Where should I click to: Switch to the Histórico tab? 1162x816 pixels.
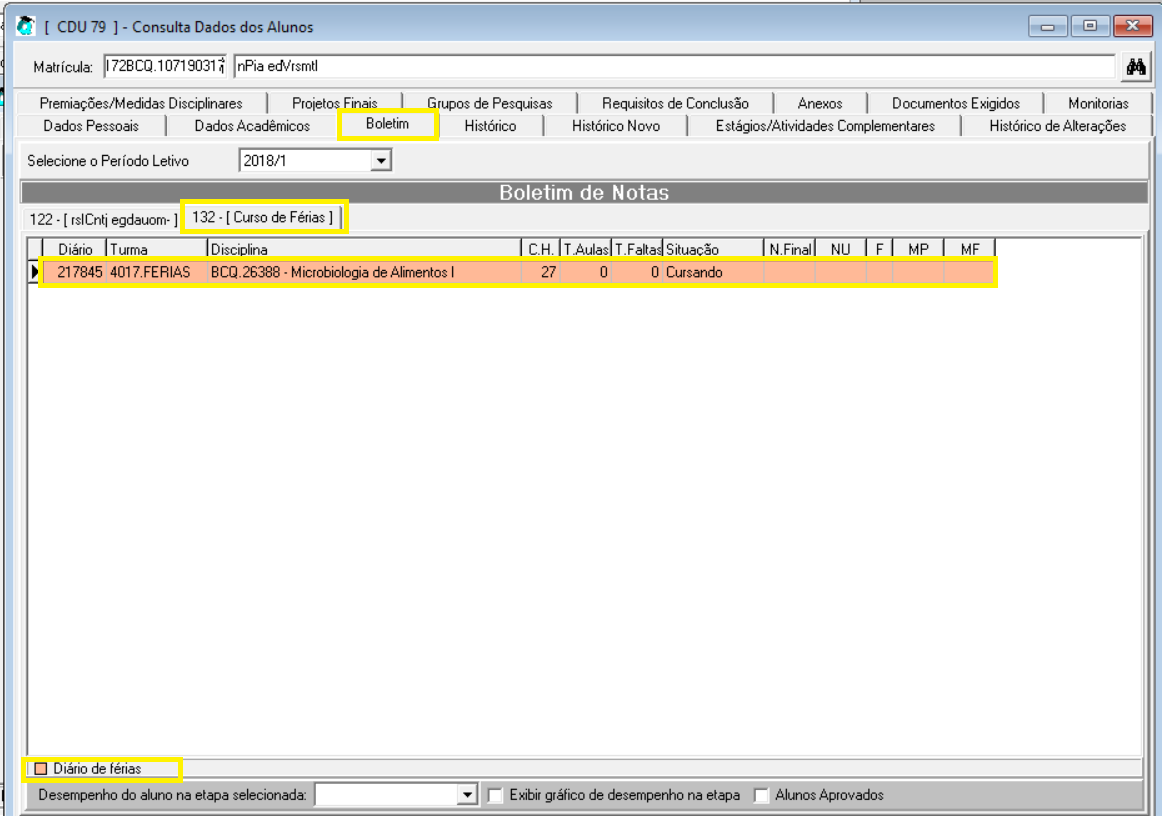(490, 126)
